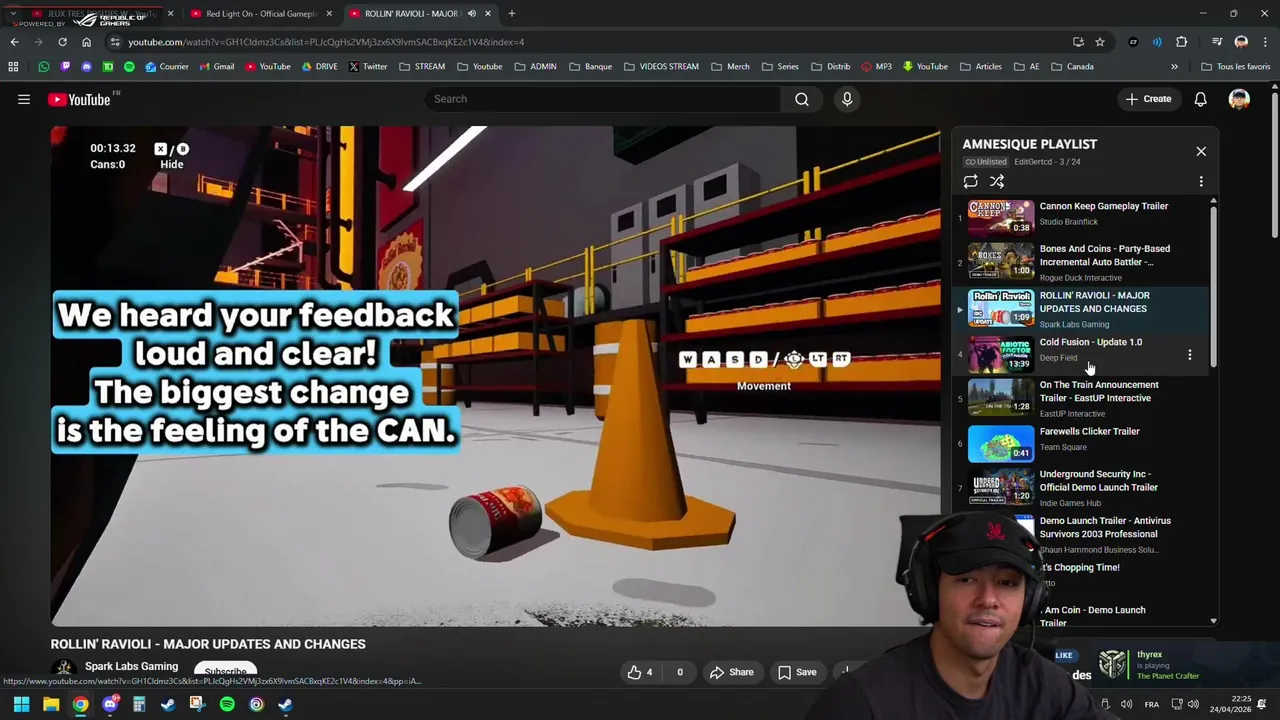Viewport: 1280px width, 720px height.
Task: Toggle shuffle playlist
Action: 997,181
